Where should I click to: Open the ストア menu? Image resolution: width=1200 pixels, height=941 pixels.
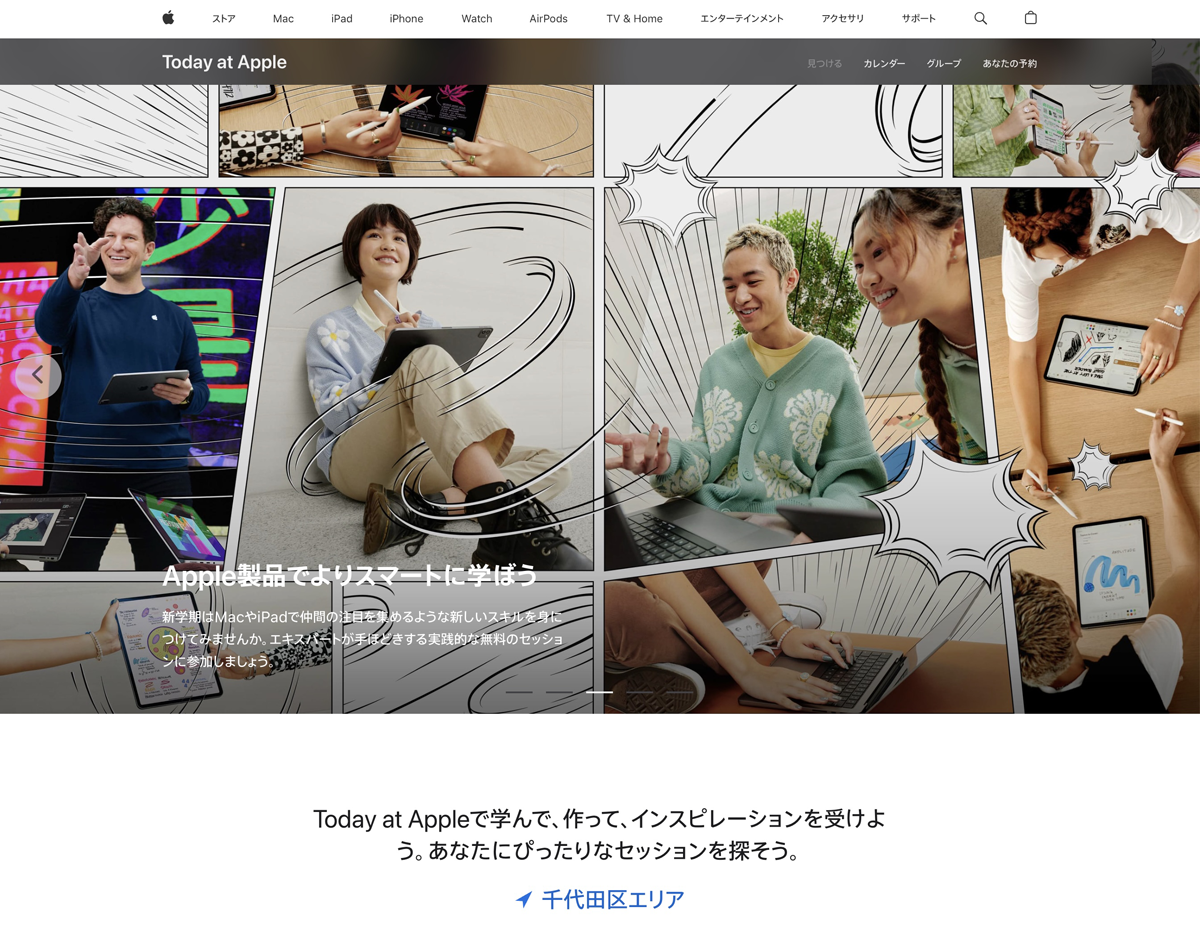[224, 18]
